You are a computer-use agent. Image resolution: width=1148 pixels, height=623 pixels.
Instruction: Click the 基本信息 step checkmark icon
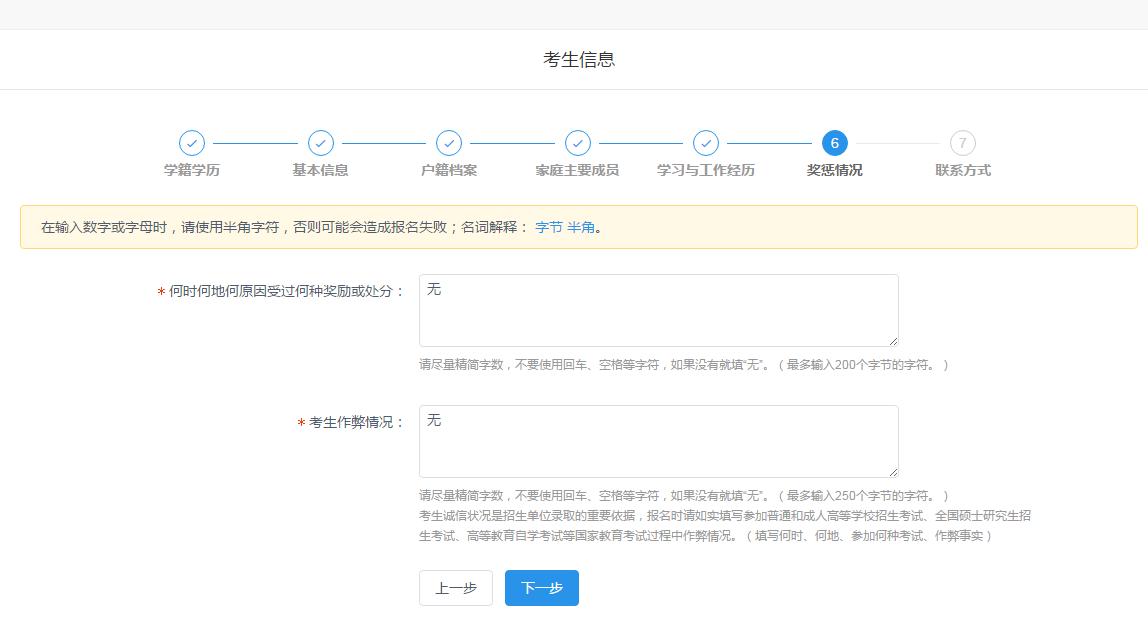pyautogui.click(x=320, y=143)
